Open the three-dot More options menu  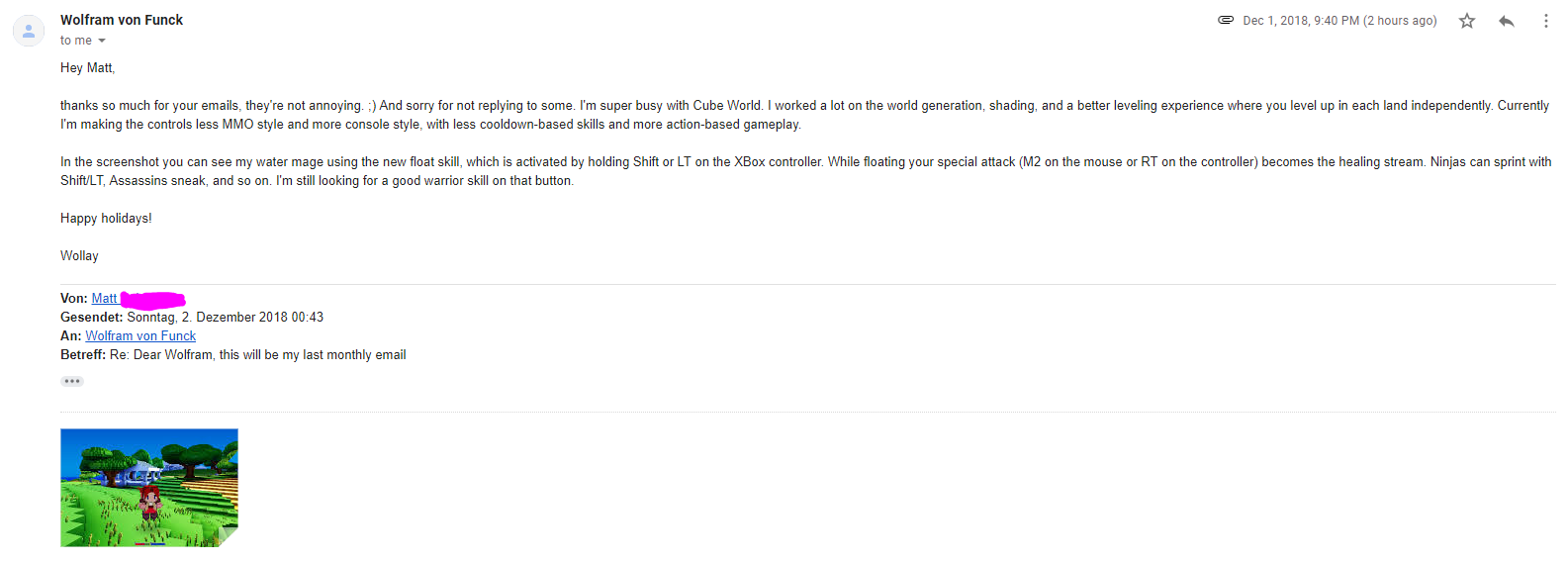1545,21
